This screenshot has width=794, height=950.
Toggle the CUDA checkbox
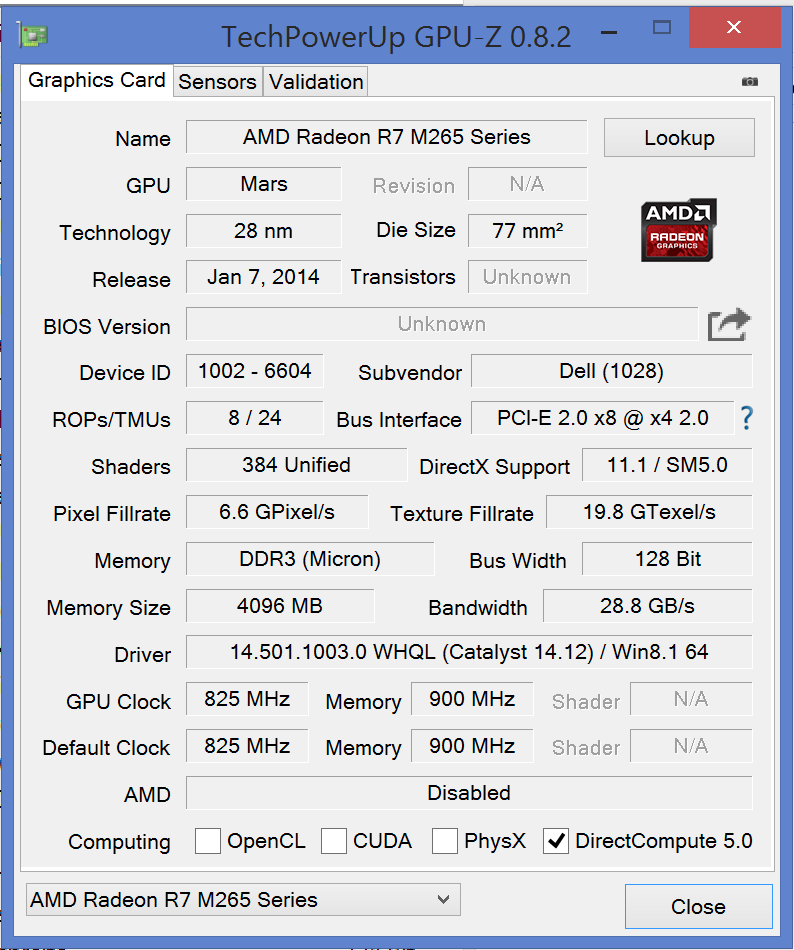click(x=334, y=841)
